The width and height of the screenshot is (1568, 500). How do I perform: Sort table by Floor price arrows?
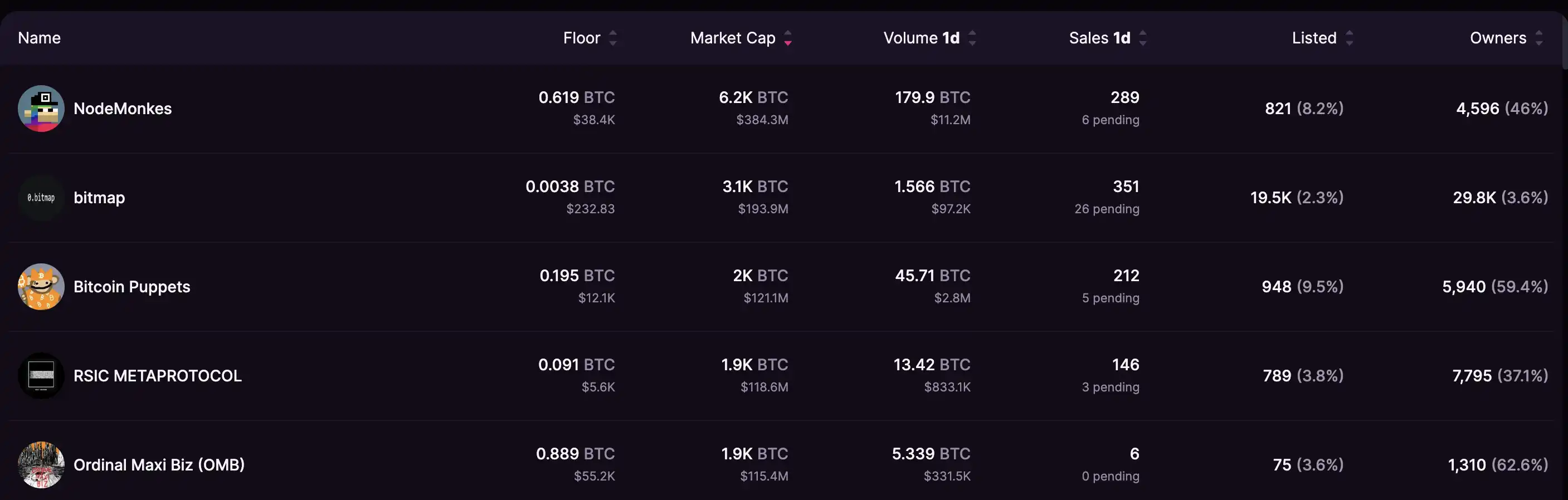pos(613,38)
